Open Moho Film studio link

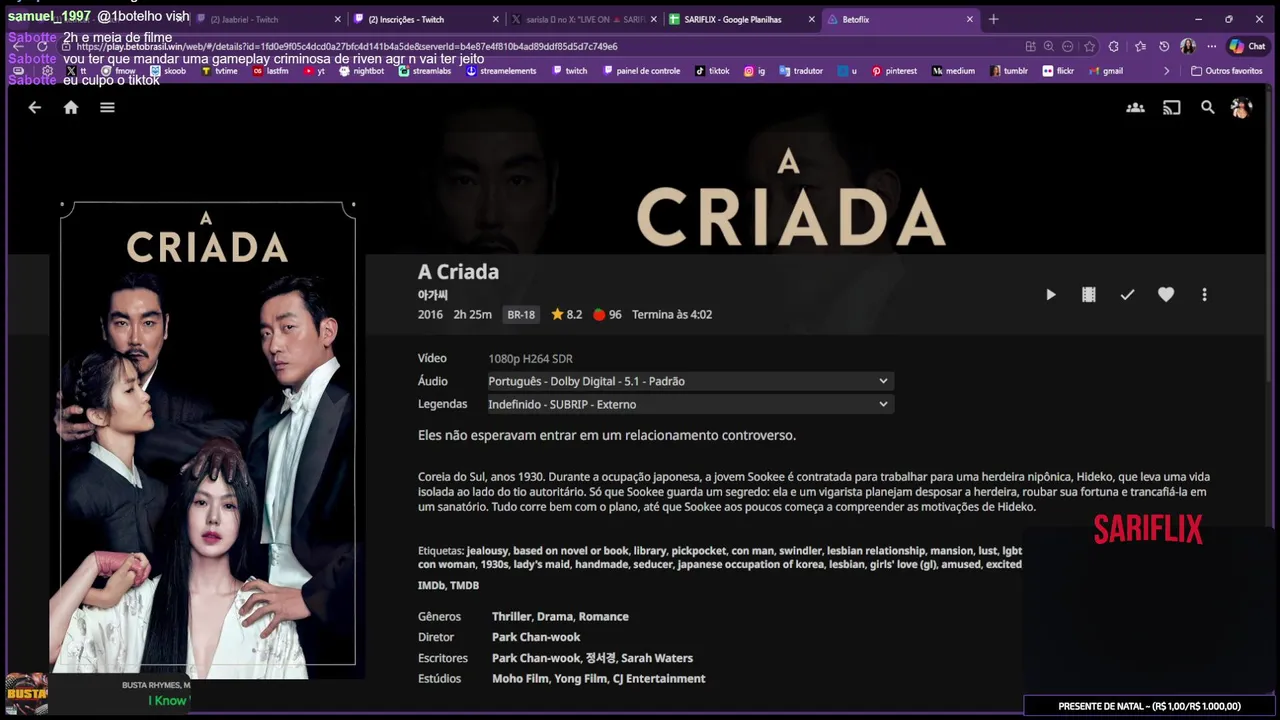coord(520,679)
